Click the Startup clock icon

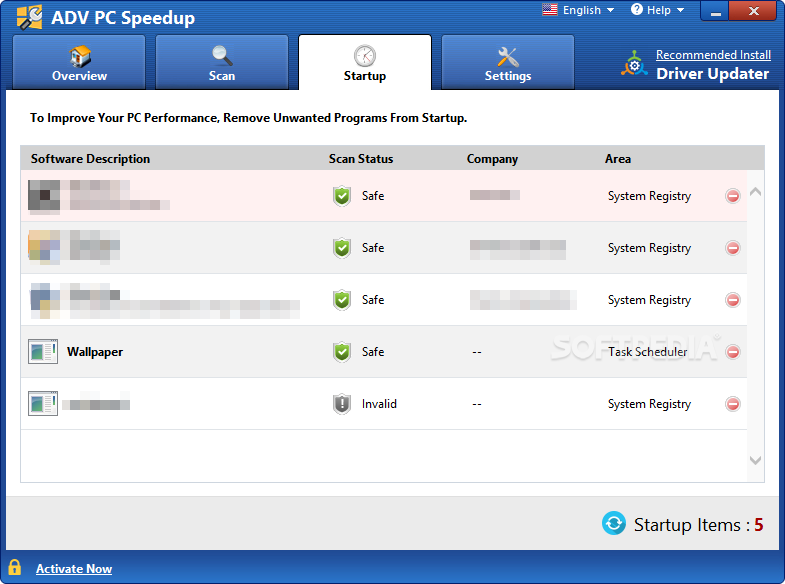(x=364, y=56)
